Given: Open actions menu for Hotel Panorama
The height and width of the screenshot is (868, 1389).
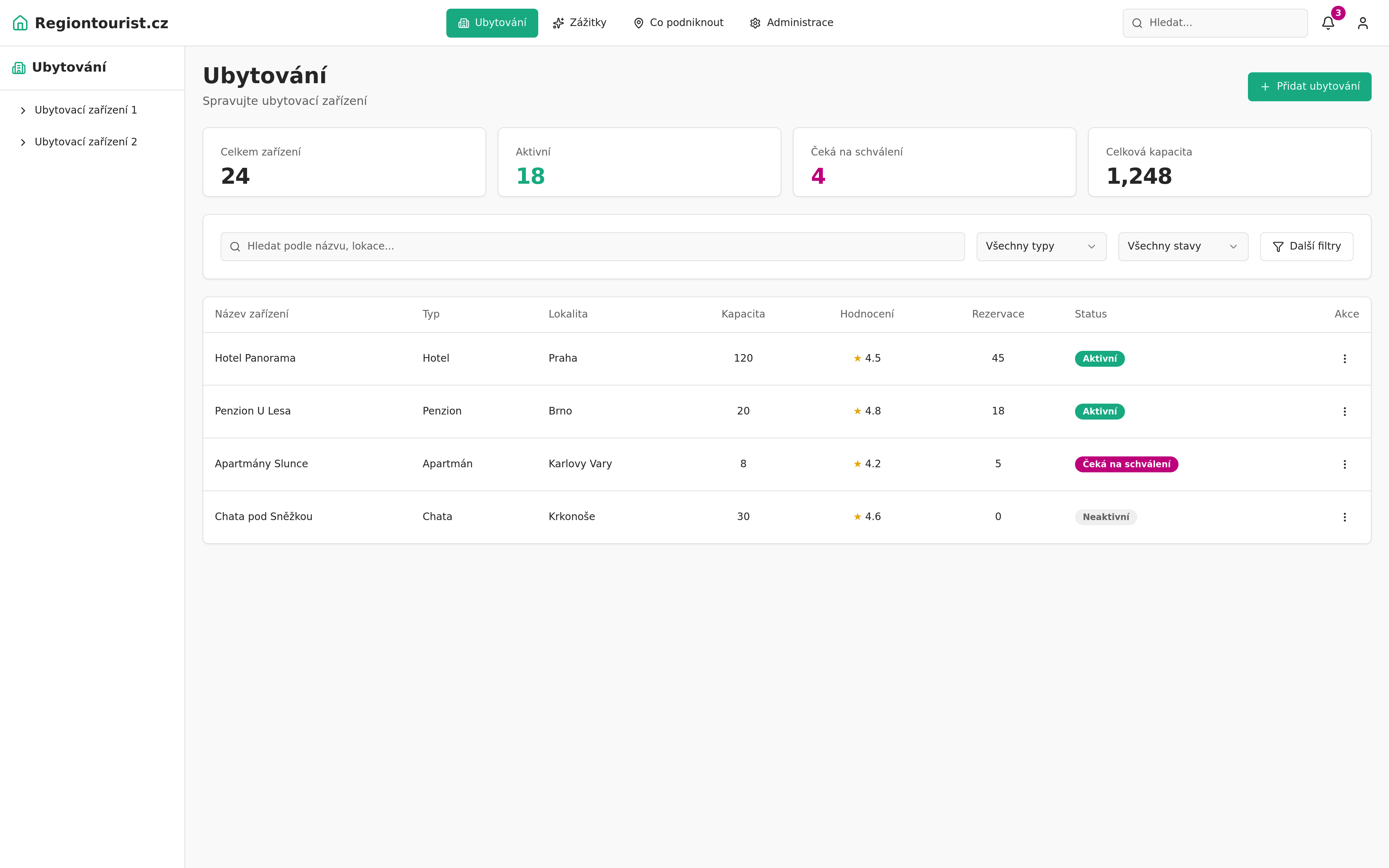Looking at the screenshot, I should point(1344,359).
